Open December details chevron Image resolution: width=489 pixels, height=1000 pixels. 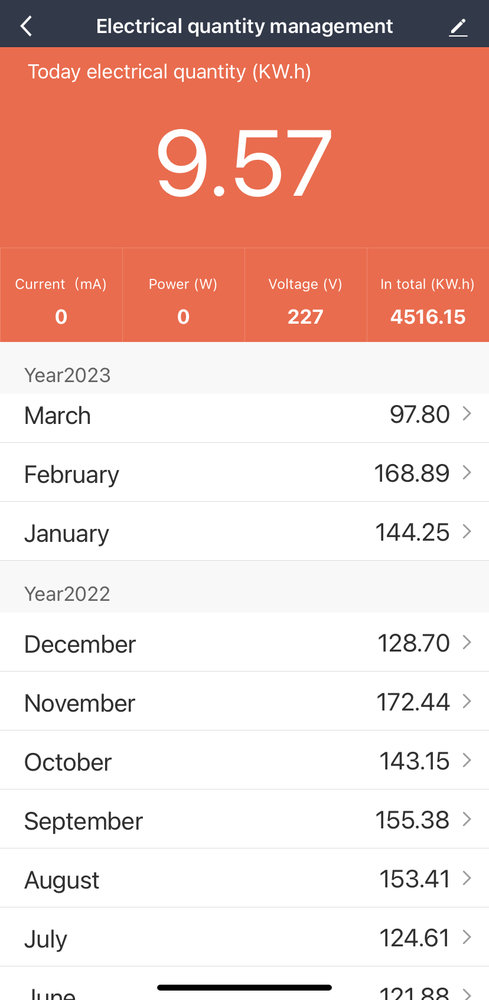point(467,642)
